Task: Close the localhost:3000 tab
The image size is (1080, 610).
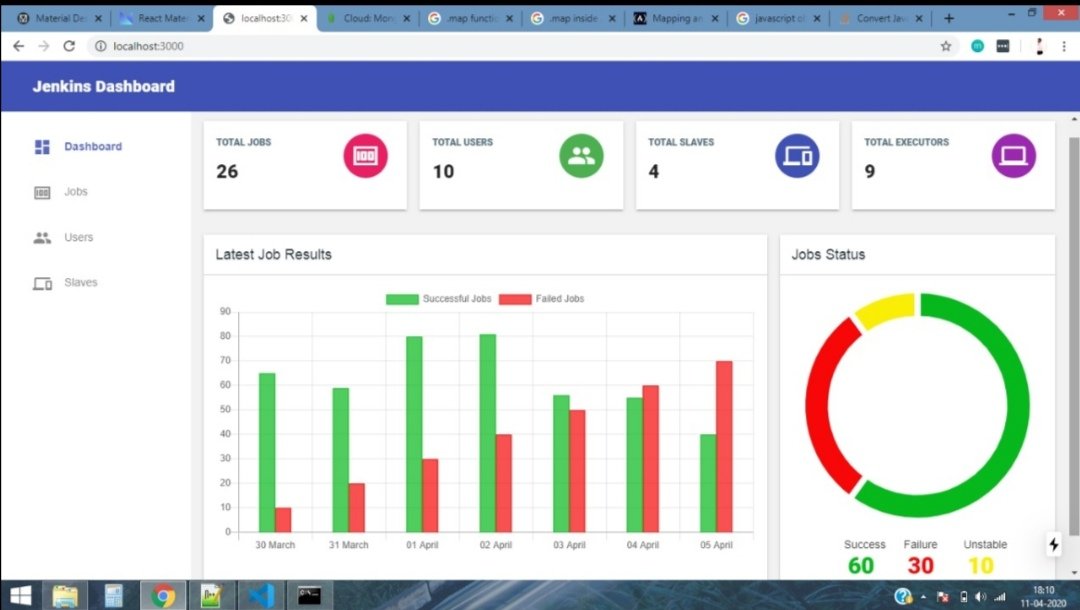Action: 304,19
